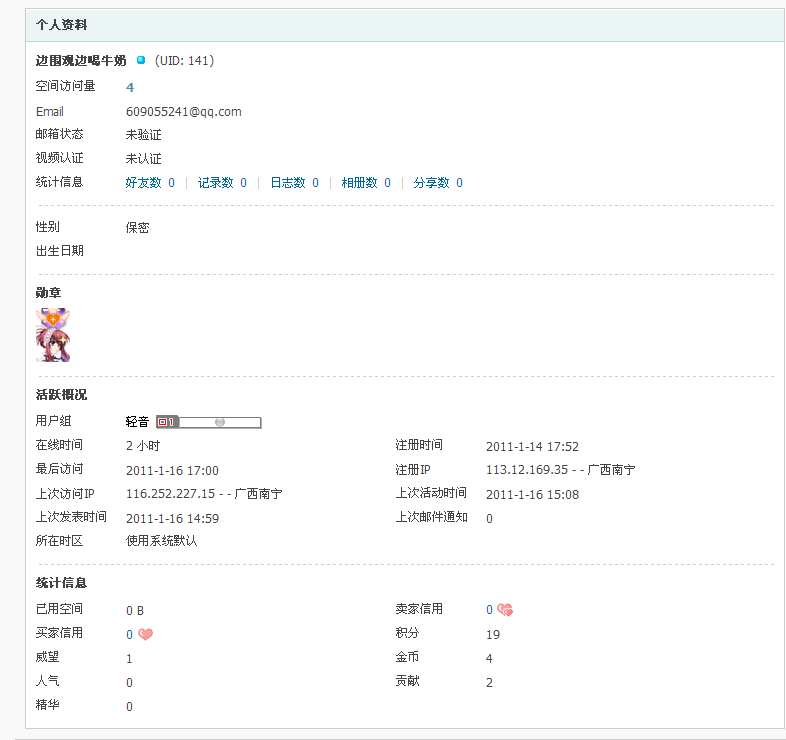Click the 未认证 video verification value

pyautogui.click(x=143, y=158)
